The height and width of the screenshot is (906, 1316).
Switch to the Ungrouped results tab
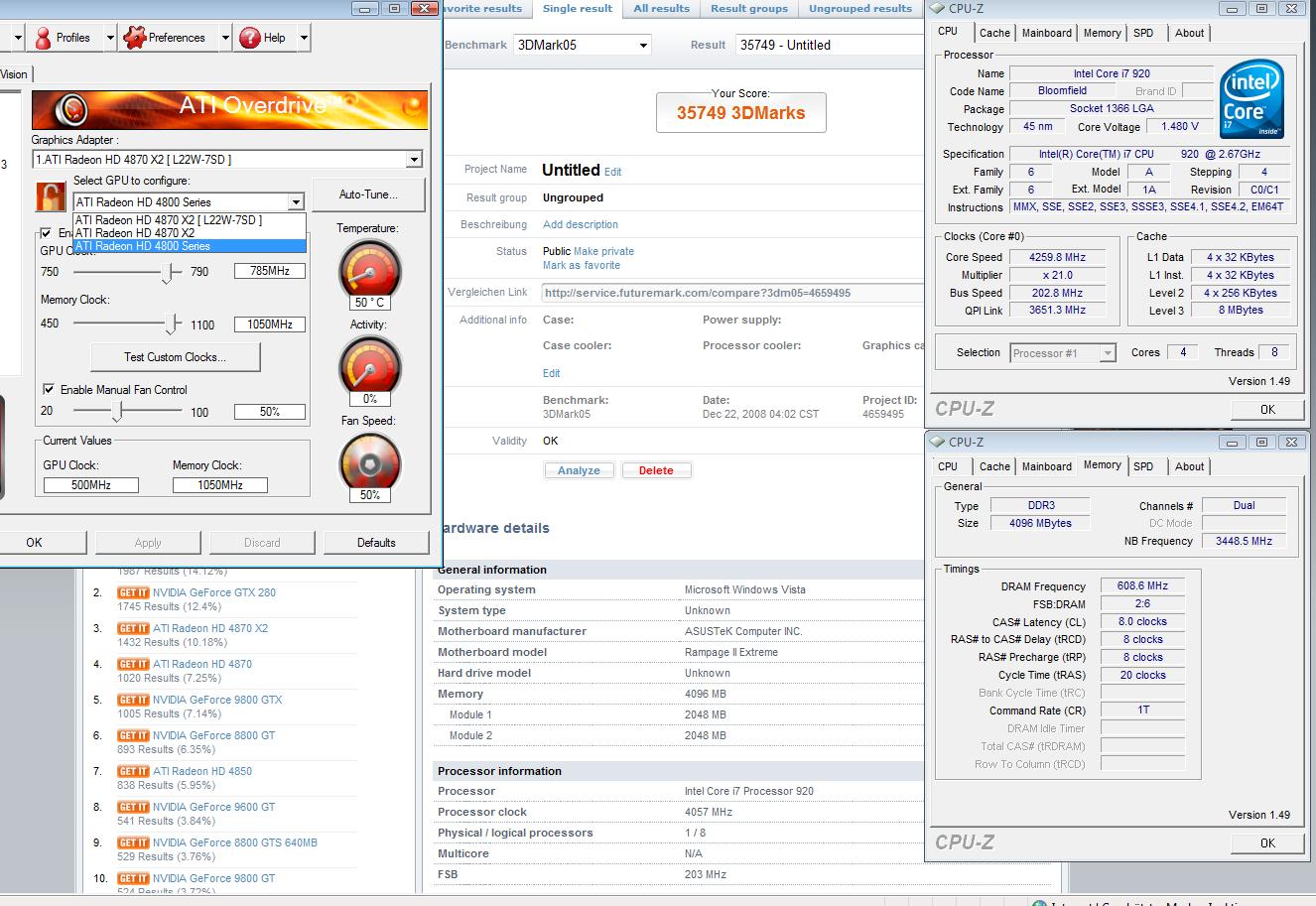point(860,9)
